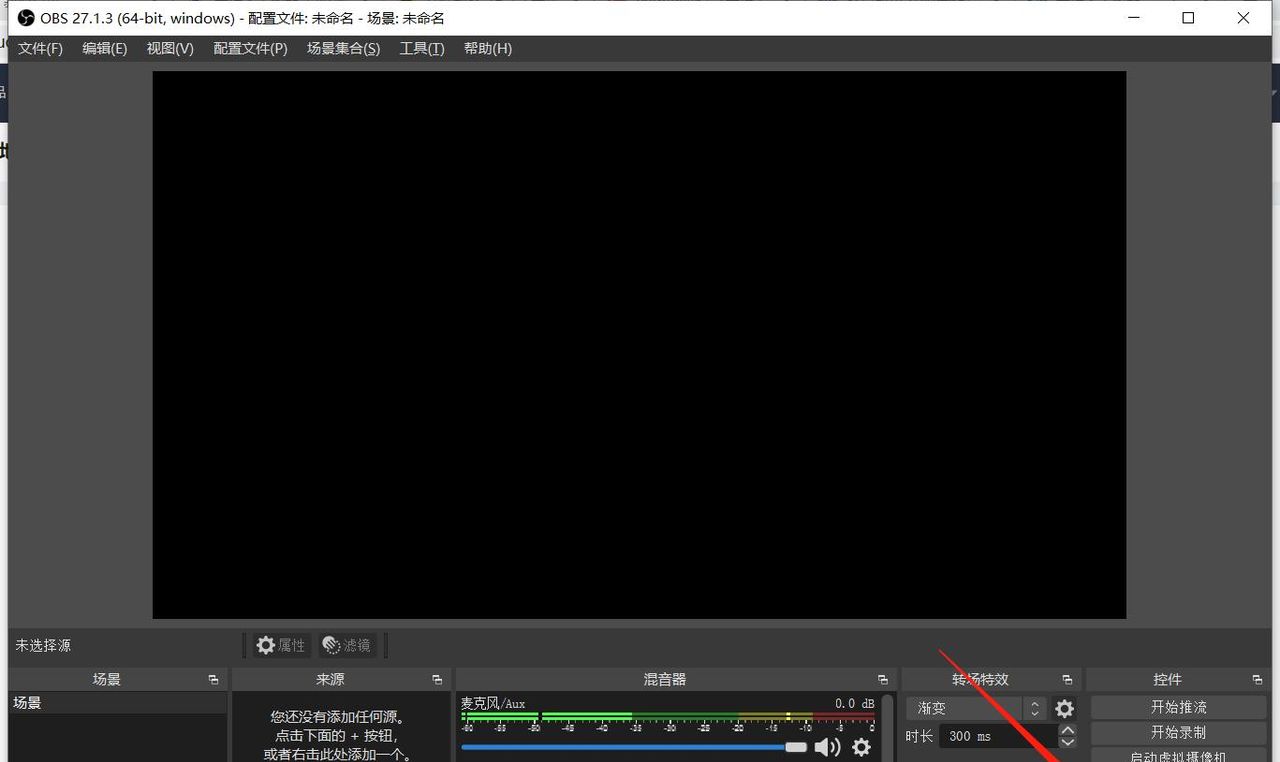Click the 控件 panel title
The image size is (1280, 762).
[1167, 680]
